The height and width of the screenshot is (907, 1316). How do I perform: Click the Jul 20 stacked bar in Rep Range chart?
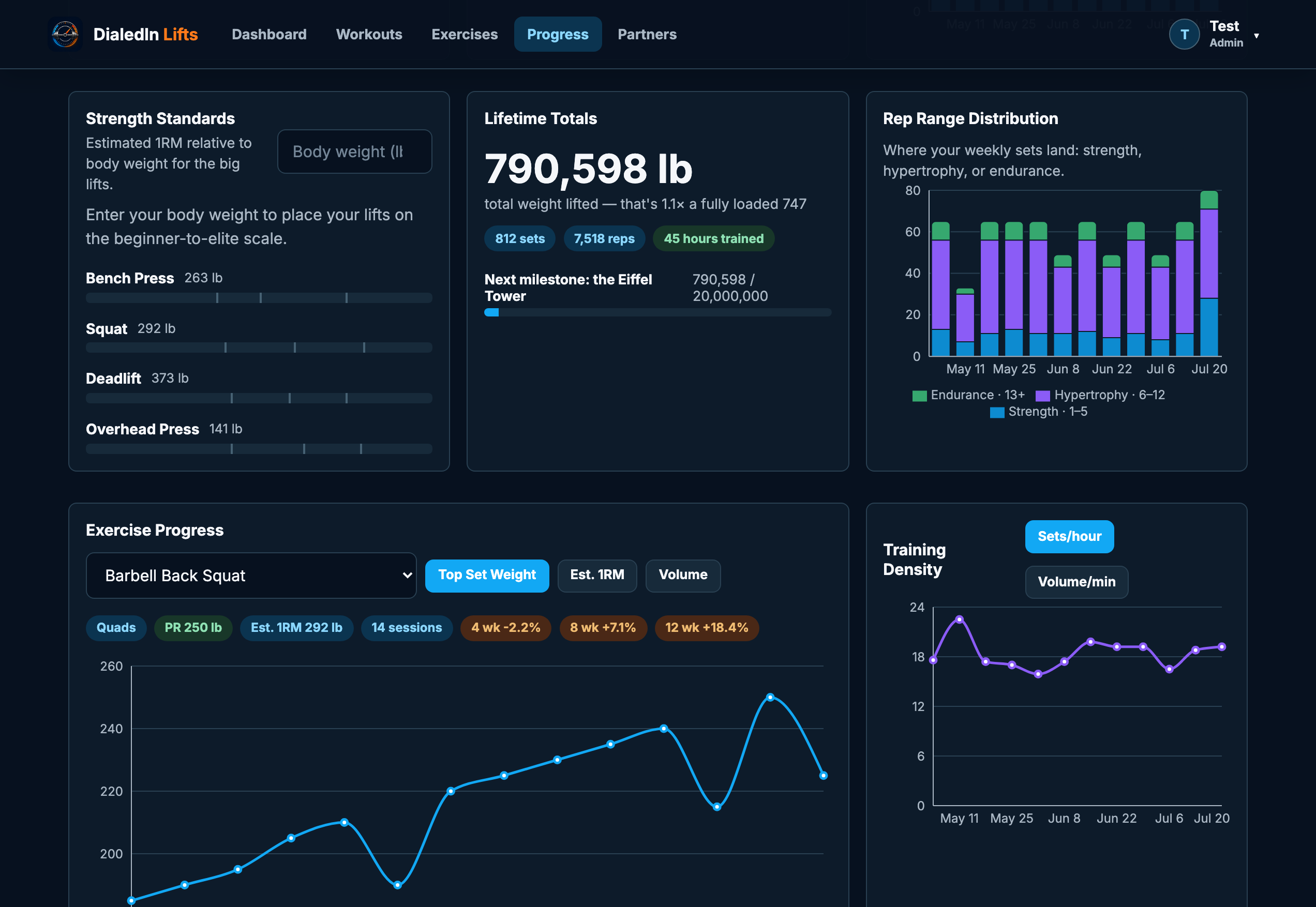1208,274
